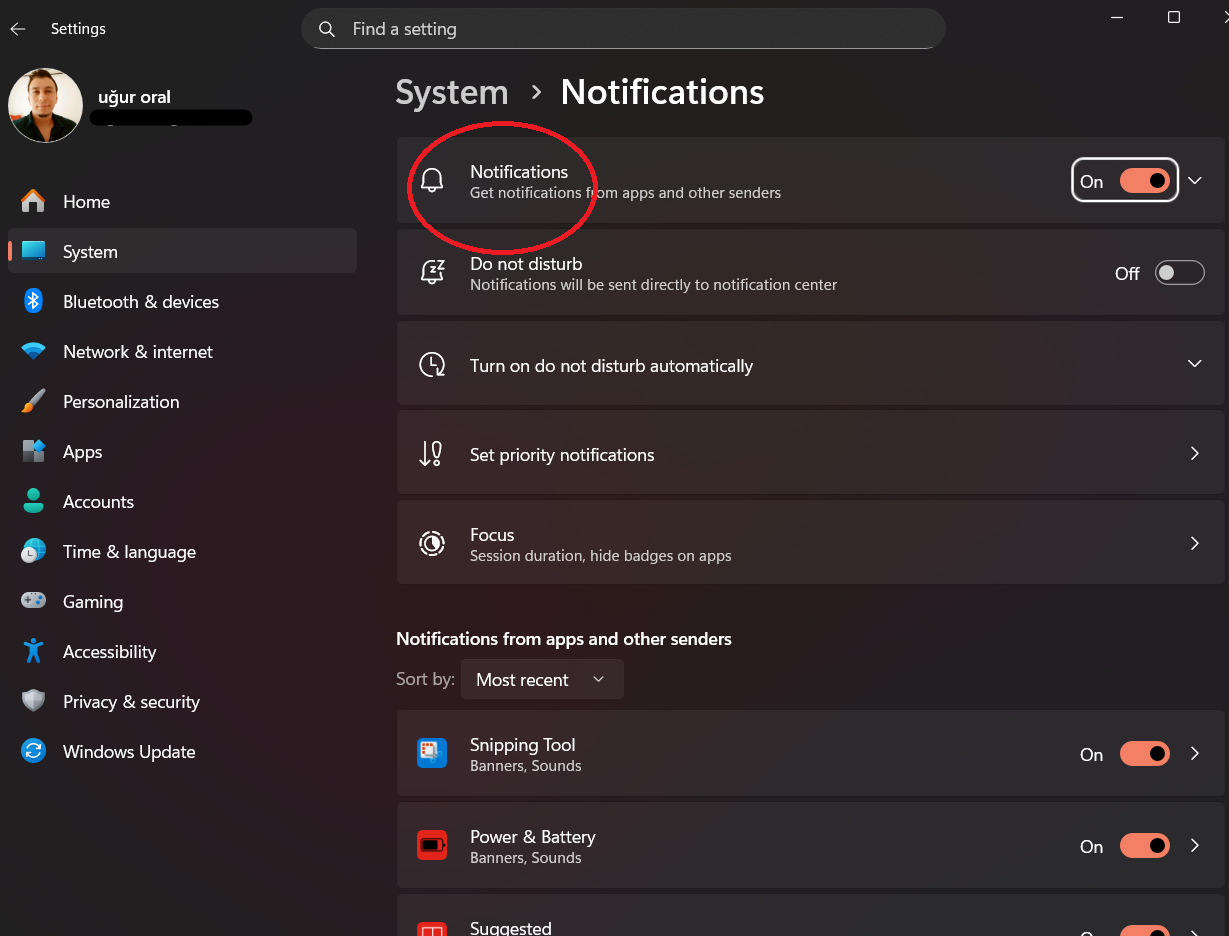Open the Gaming settings icon
The width and height of the screenshot is (1229, 936).
pyautogui.click(x=34, y=601)
